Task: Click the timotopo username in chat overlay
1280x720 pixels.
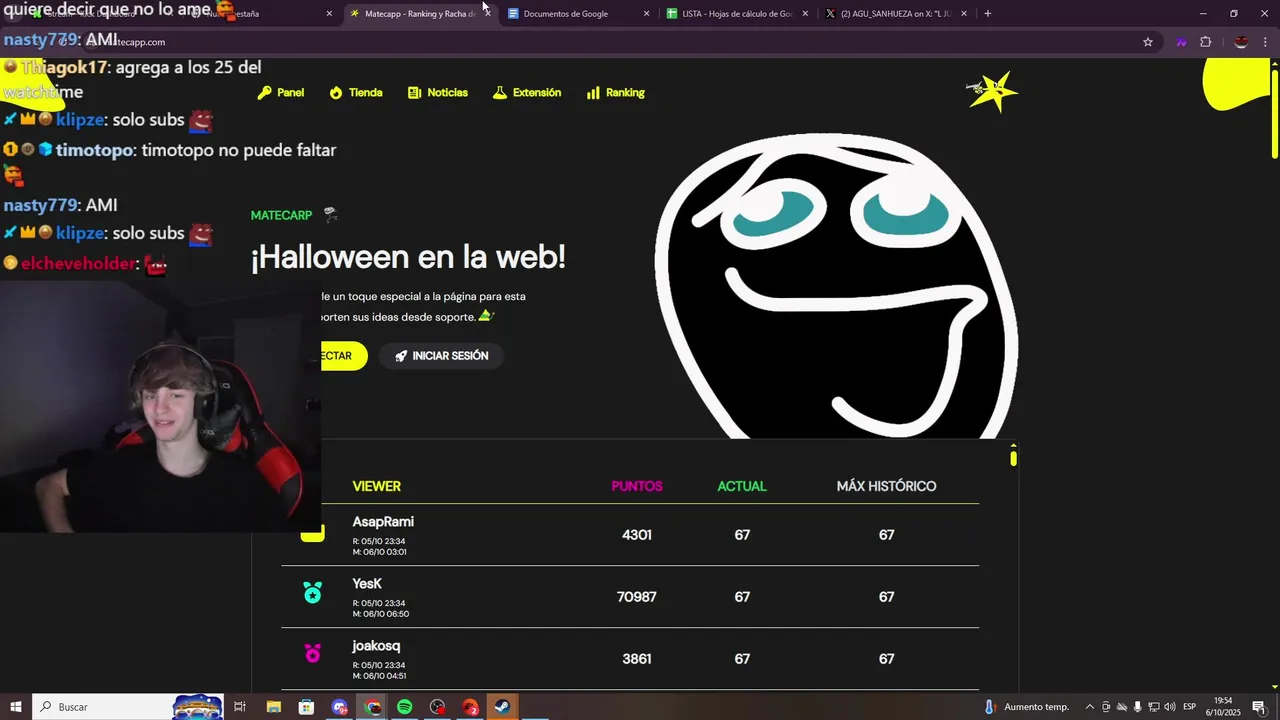Action: coord(95,150)
